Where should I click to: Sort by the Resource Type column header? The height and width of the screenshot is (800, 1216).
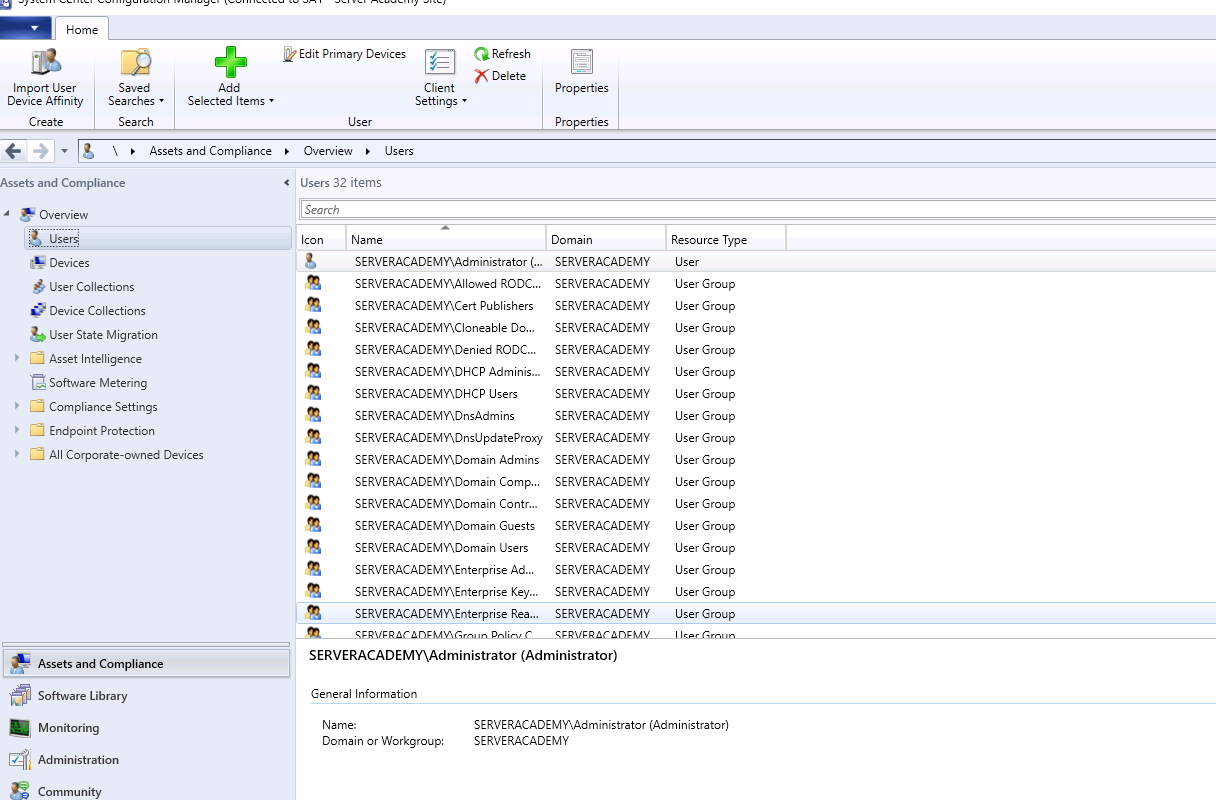(x=726, y=240)
